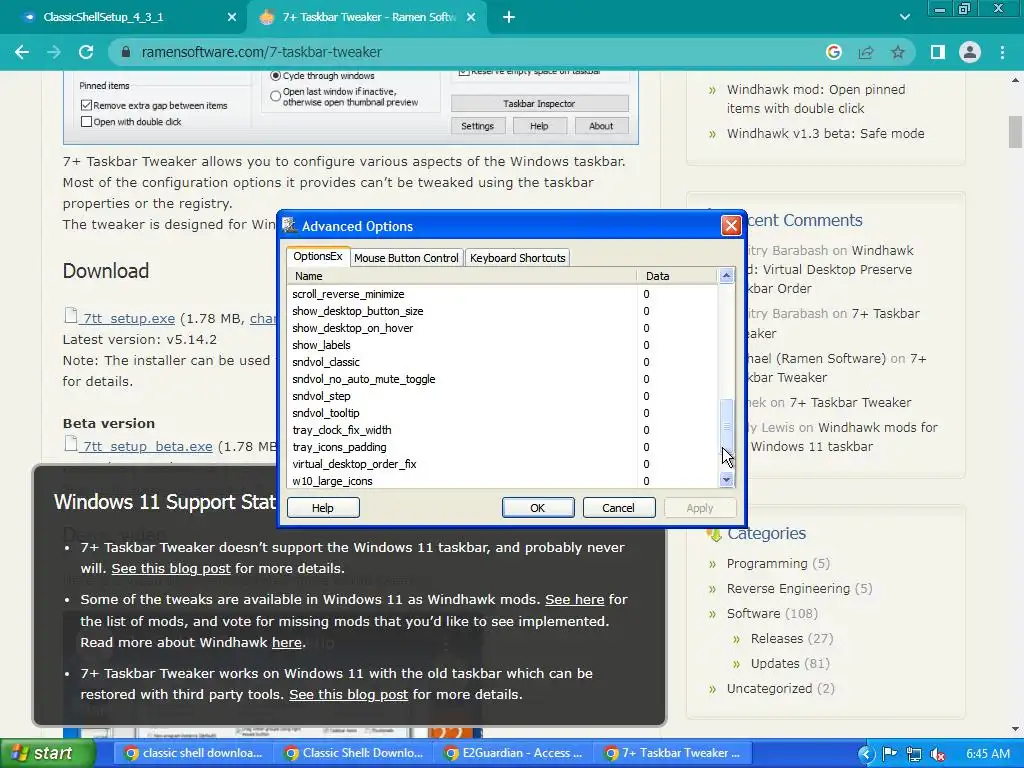Share this page via share icon
The width and height of the screenshot is (1024, 768).
[x=866, y=52]
